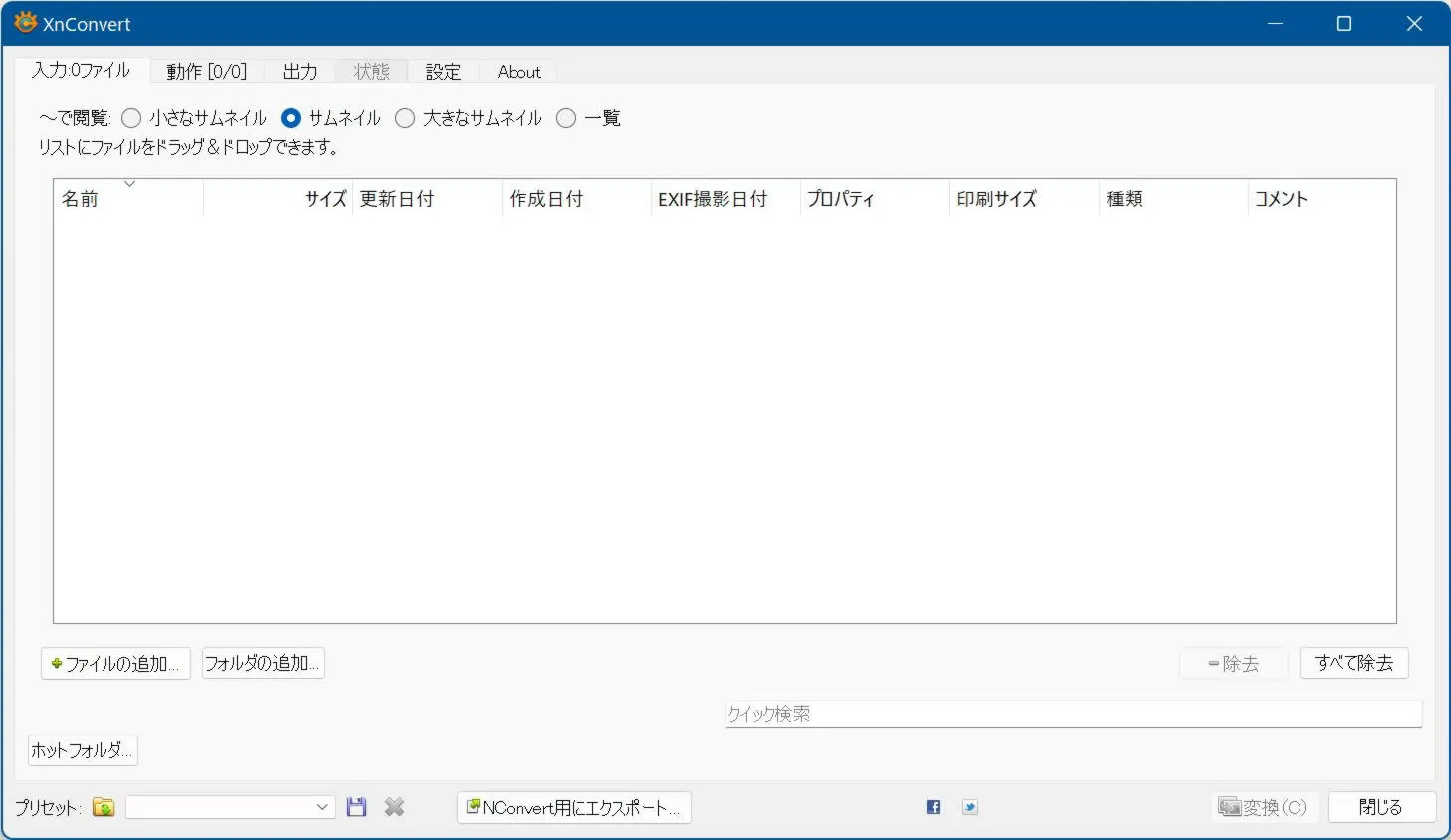Sort by 更新日付 column header
1451x840 pixels.
pos(428,198)
